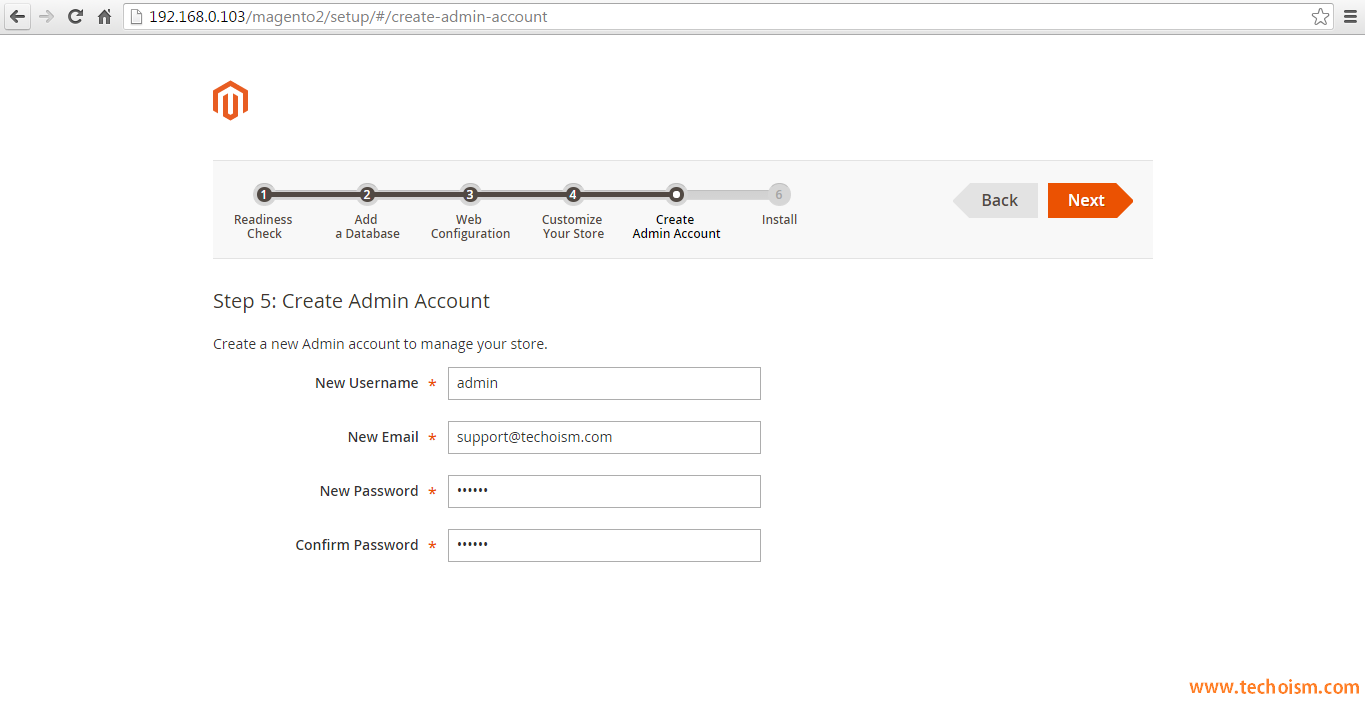Bookmark this page with the star icon
Screen dimensions: 1365x702
point(1320,17)
